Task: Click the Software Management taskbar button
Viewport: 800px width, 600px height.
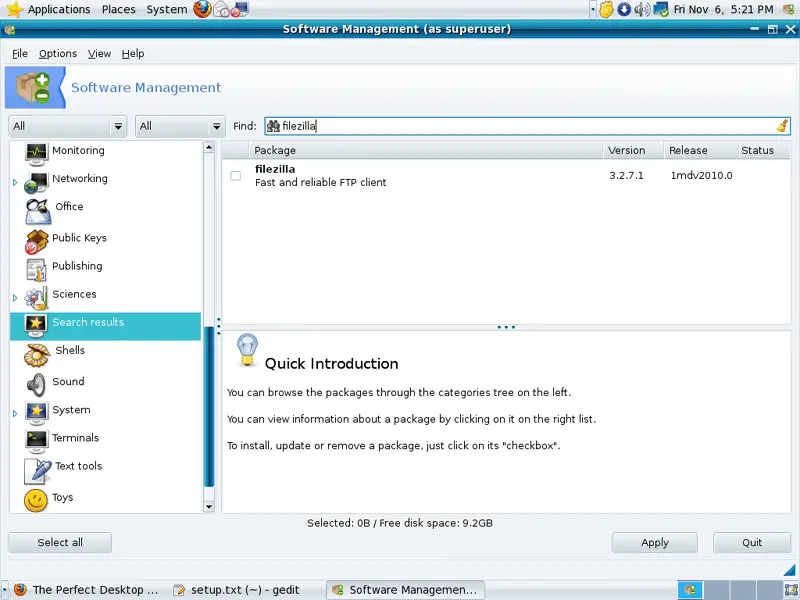Action: 405,590
